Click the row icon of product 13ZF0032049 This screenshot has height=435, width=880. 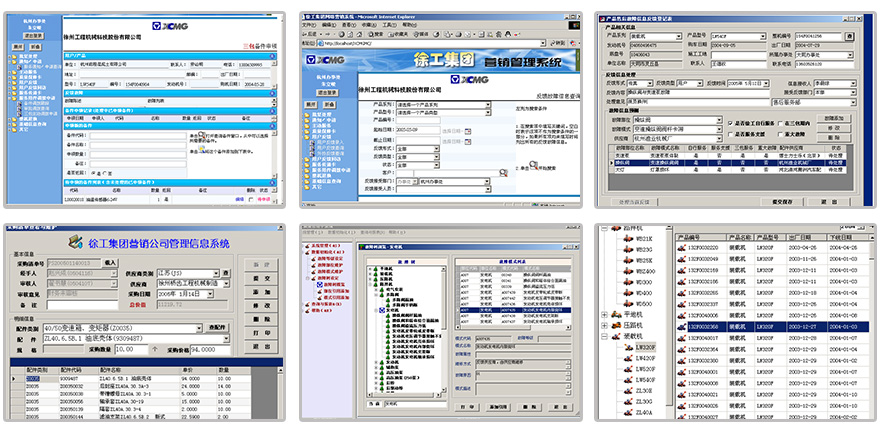click(681, 259)
